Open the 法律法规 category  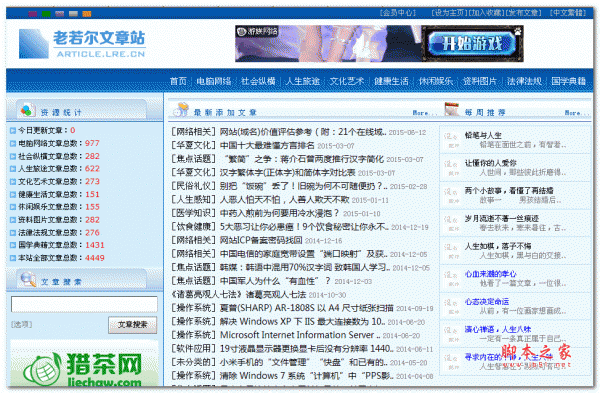point(524,81)
